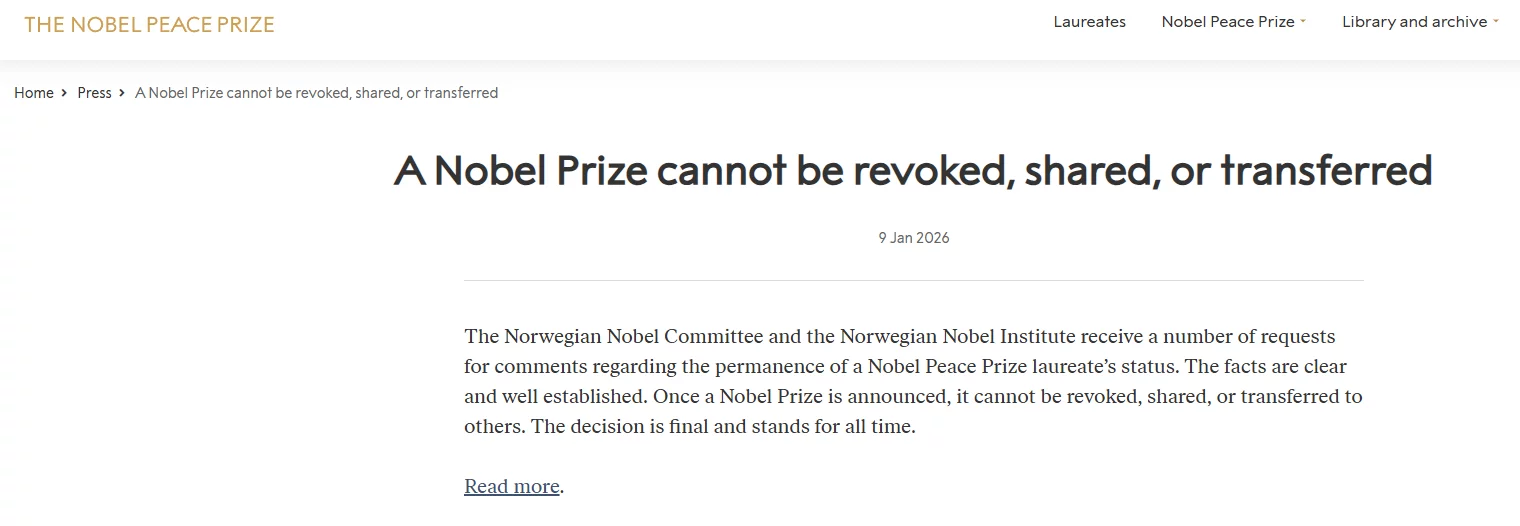This screenshot has width=1520, height=526.
Task: Open the Laureates page from top navigation
Action: click(x=1089, y=22)
